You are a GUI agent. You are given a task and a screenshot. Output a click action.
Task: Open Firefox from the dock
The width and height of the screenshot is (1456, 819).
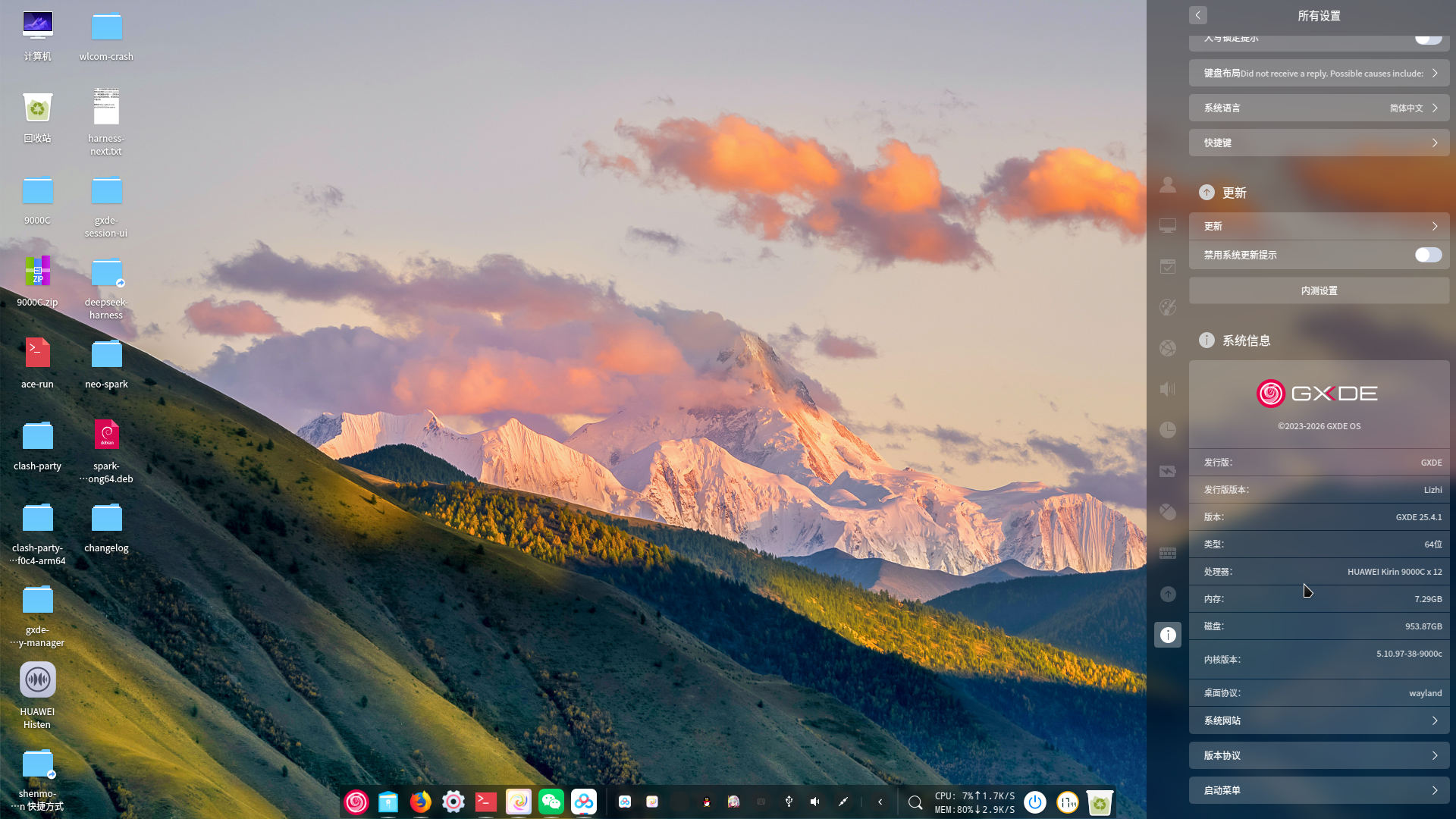point(421,802)
